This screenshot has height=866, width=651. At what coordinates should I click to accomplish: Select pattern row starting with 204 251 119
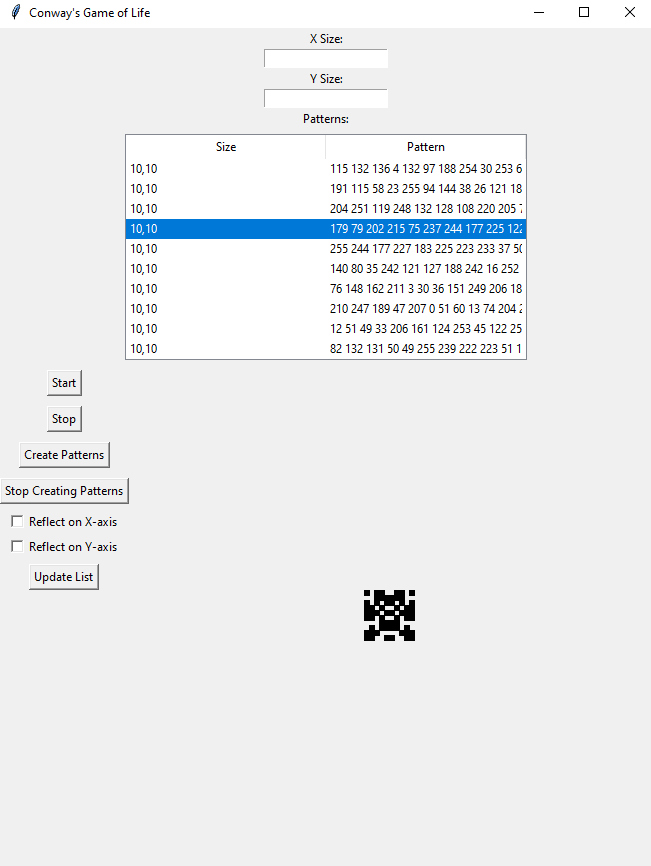[326, 209]
